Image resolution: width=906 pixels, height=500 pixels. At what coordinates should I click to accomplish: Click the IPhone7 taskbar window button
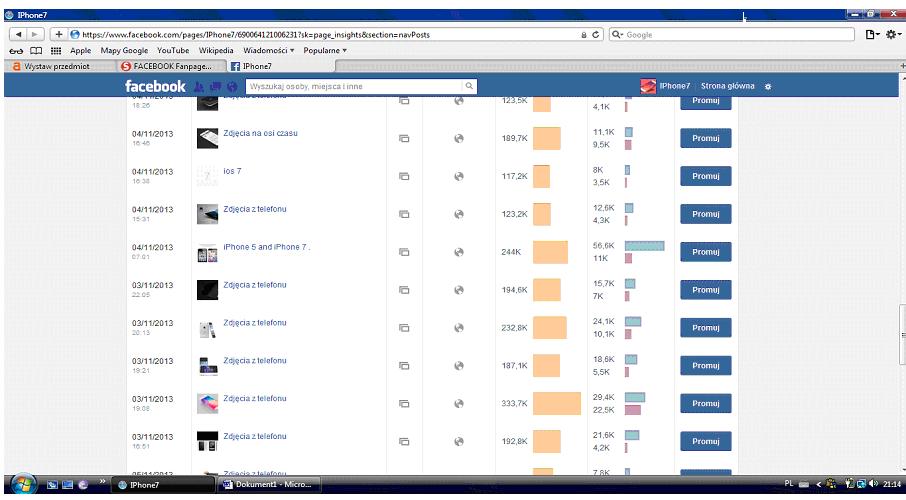click(x=162, y=485)
